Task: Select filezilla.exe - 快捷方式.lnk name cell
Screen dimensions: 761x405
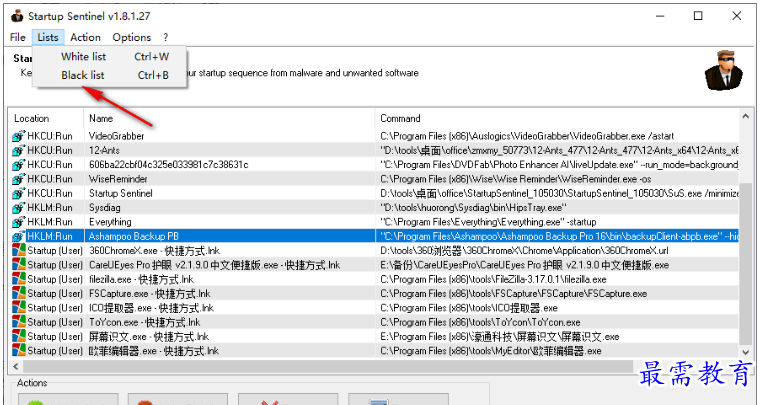Action: pos(141,279)
